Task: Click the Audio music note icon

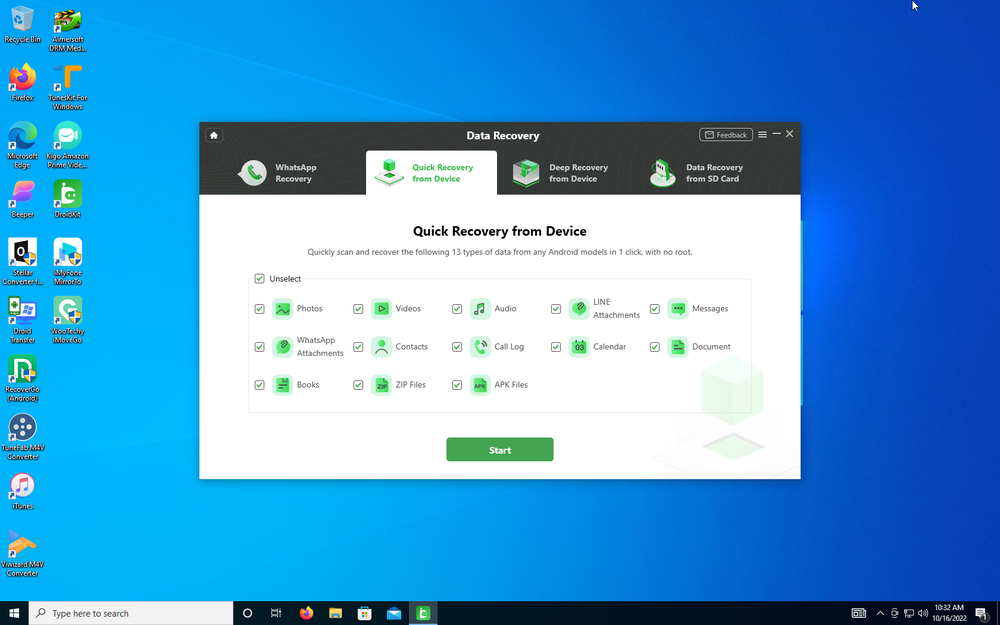Action: 479,308
